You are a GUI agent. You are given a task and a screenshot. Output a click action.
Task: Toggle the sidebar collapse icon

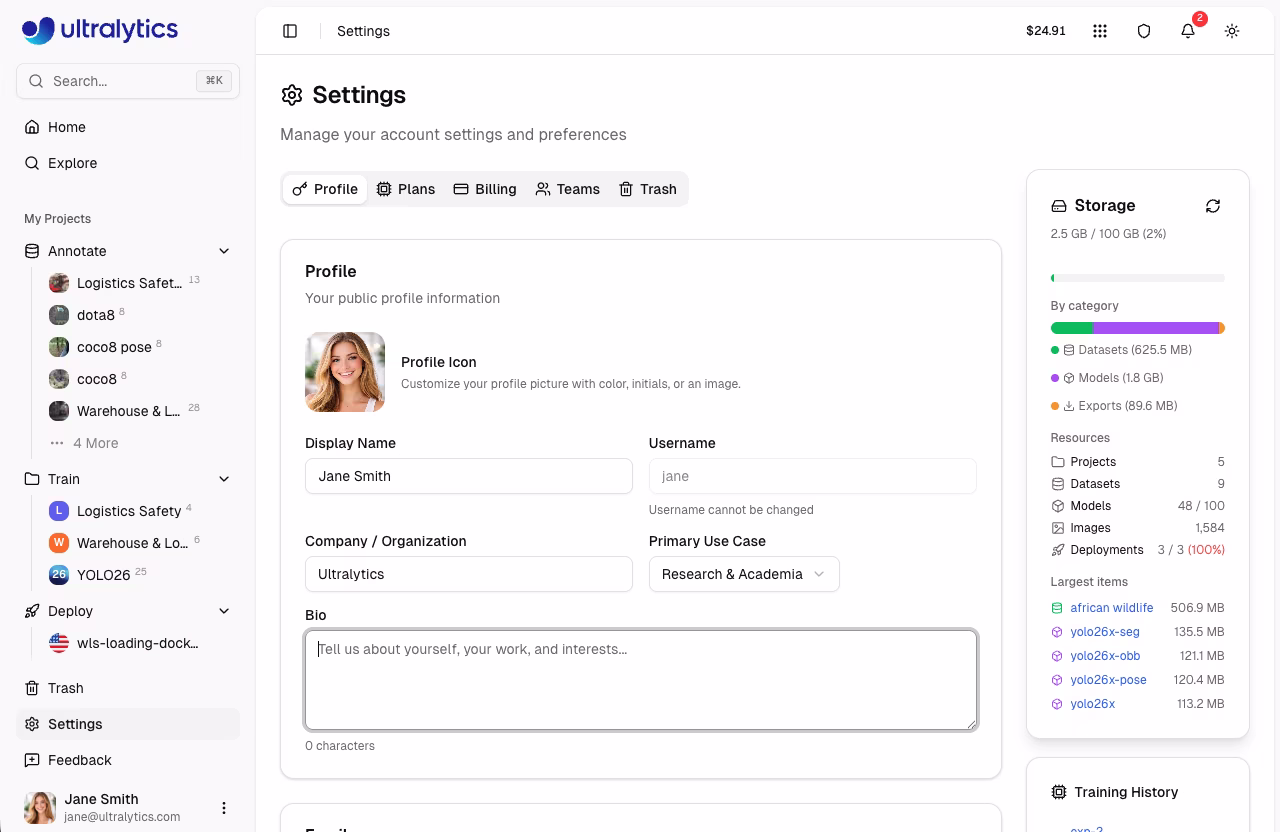click(290, 31)
